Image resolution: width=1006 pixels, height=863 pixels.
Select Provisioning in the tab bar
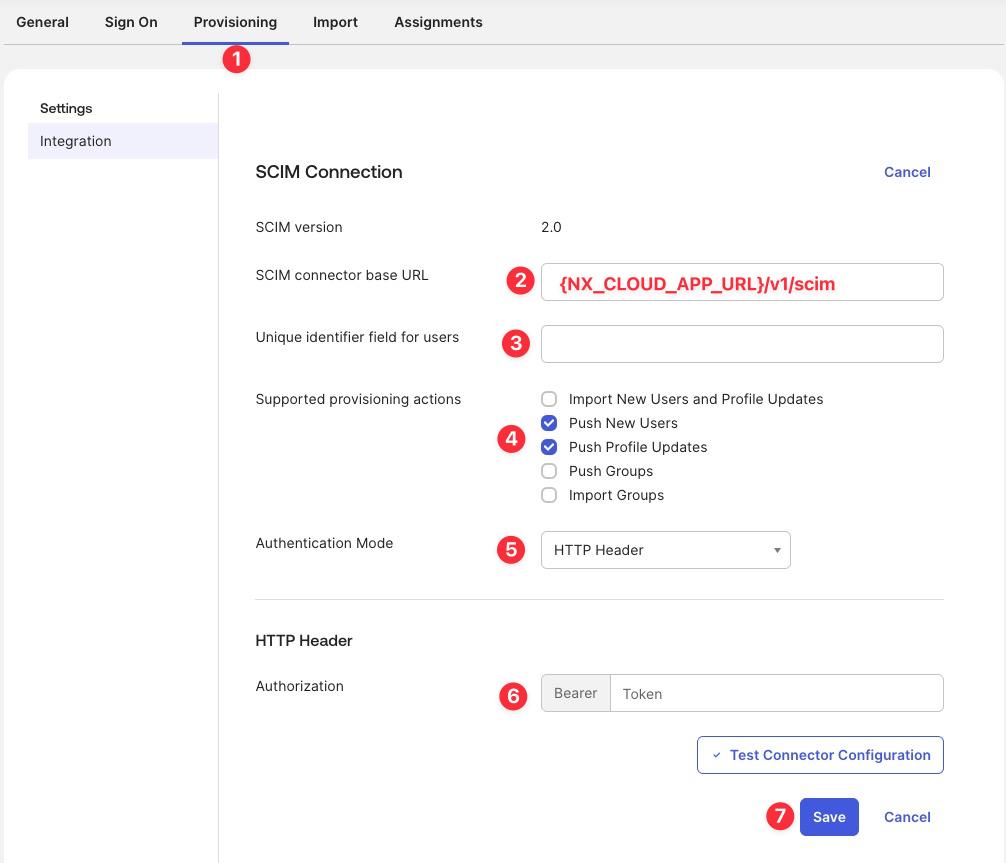click(x=235, y=22)
